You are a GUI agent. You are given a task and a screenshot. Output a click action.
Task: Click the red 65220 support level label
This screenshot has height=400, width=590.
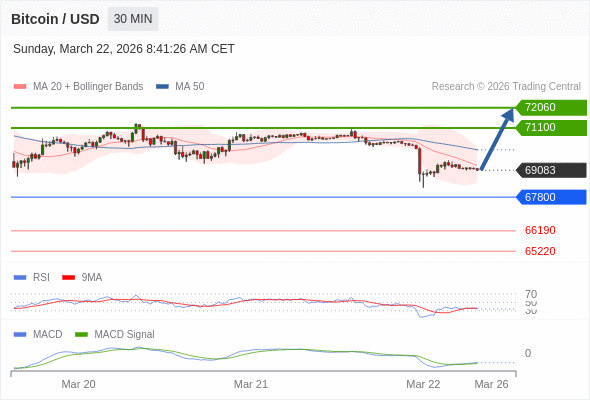pos(540,251)
